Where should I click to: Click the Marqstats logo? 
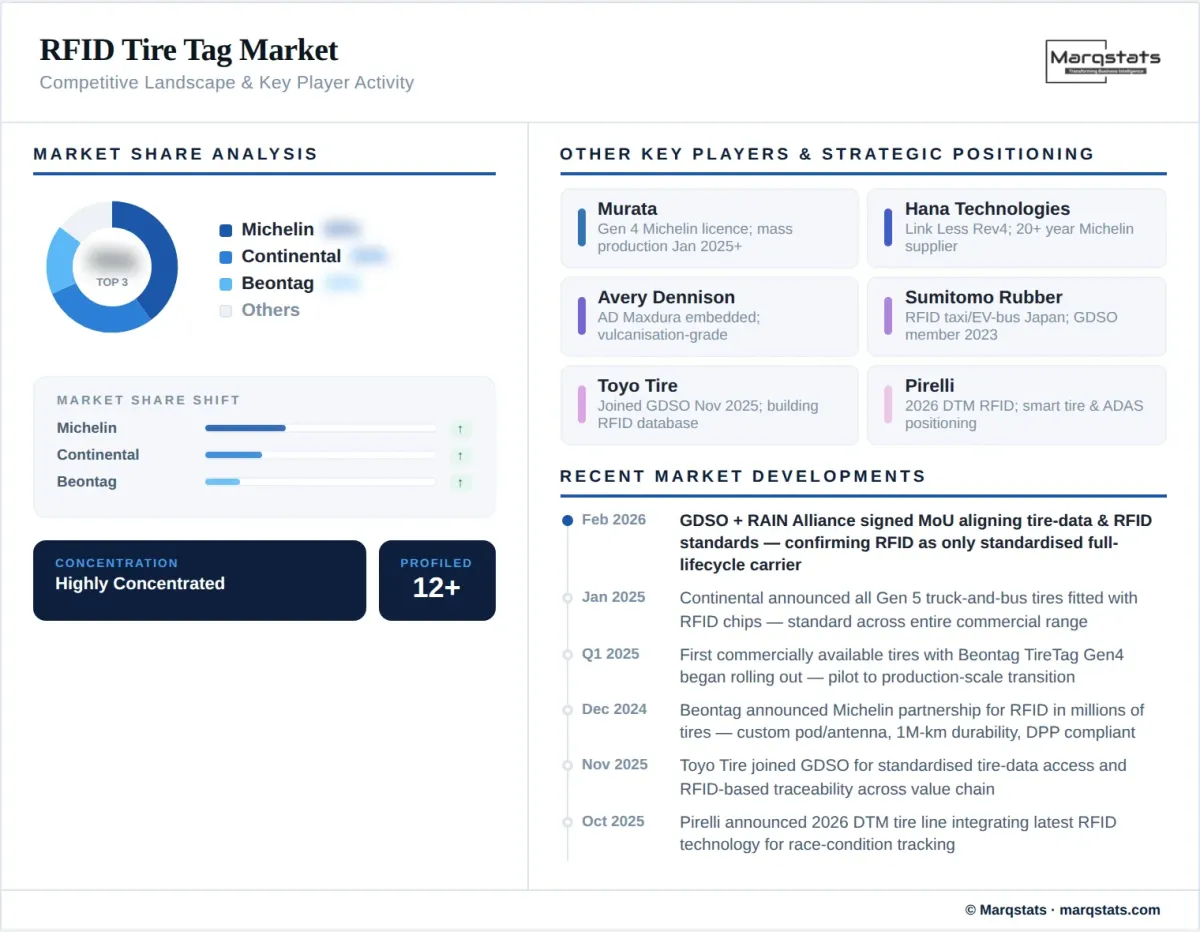[1103, 62]
